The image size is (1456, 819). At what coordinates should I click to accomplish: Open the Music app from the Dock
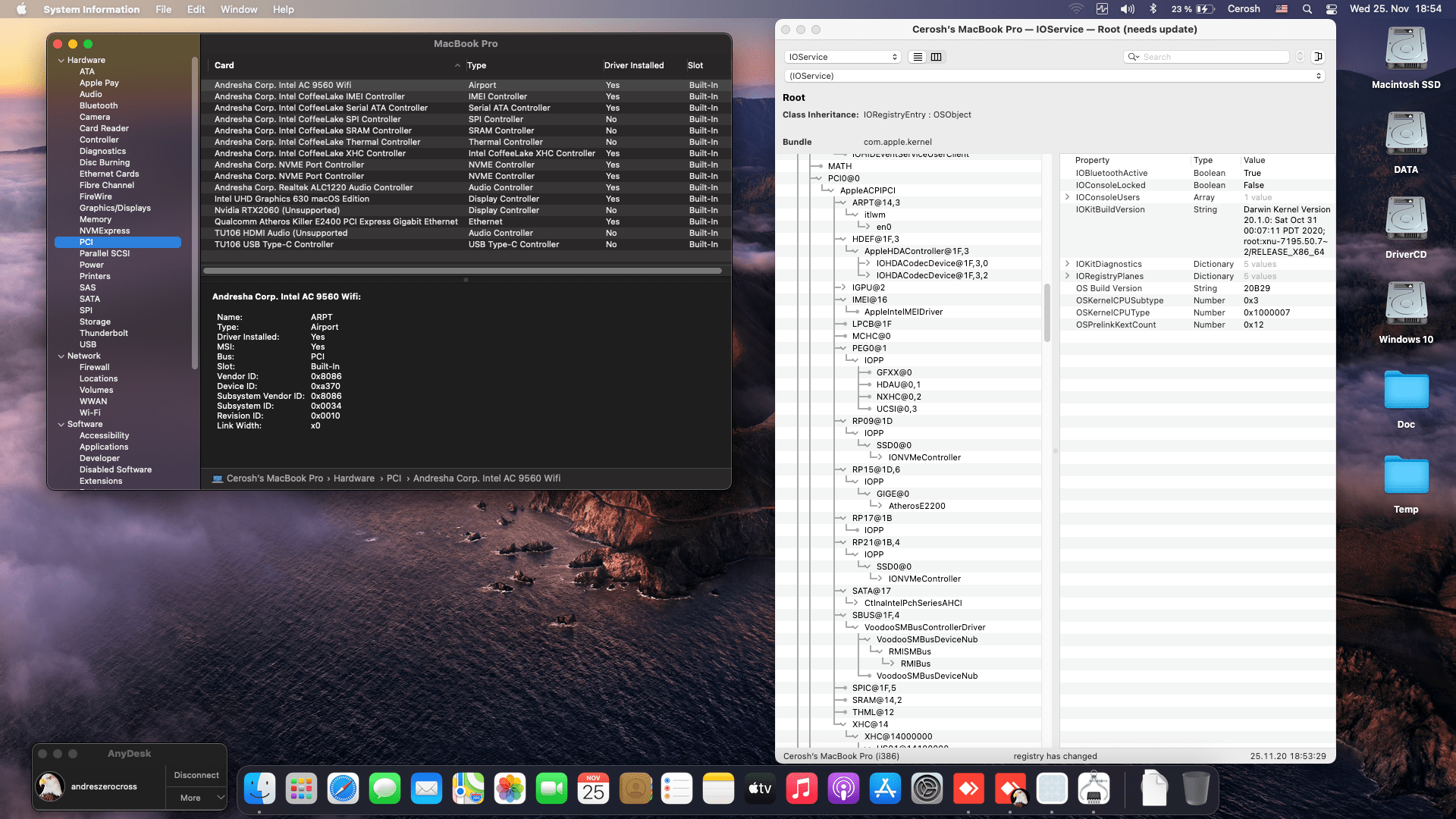[802, 789]
